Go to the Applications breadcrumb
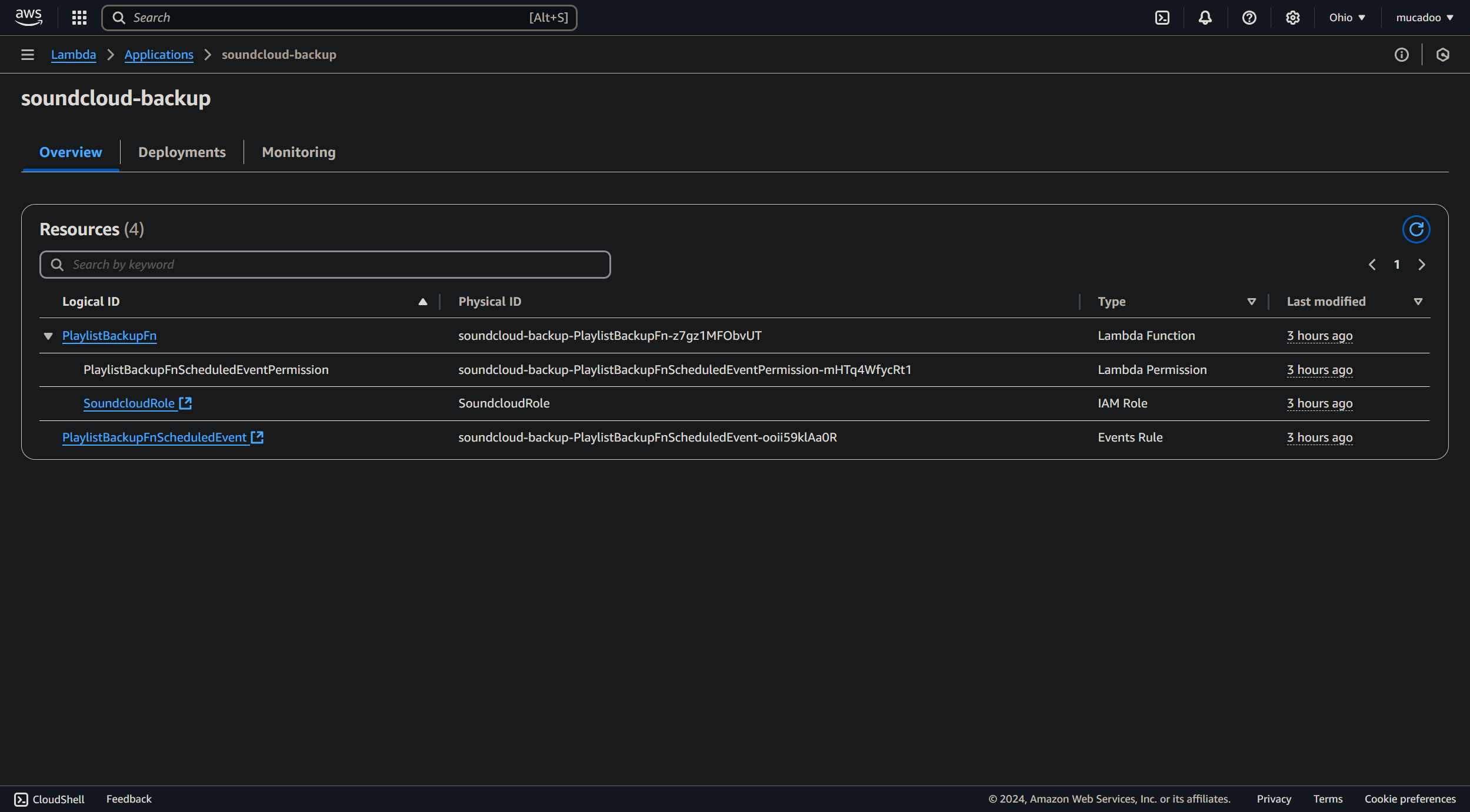1470x812 pixels. click(158, 55)
